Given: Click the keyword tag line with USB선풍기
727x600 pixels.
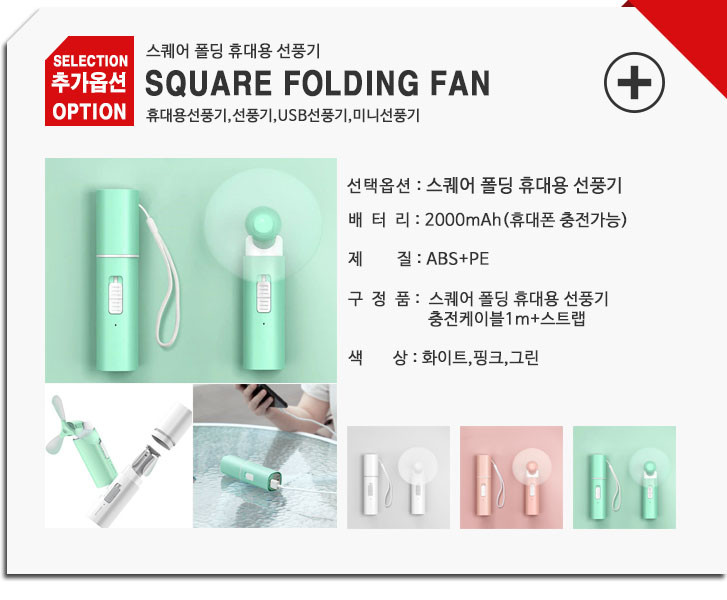Looking at the screenshot, I should tap(283, 115).
